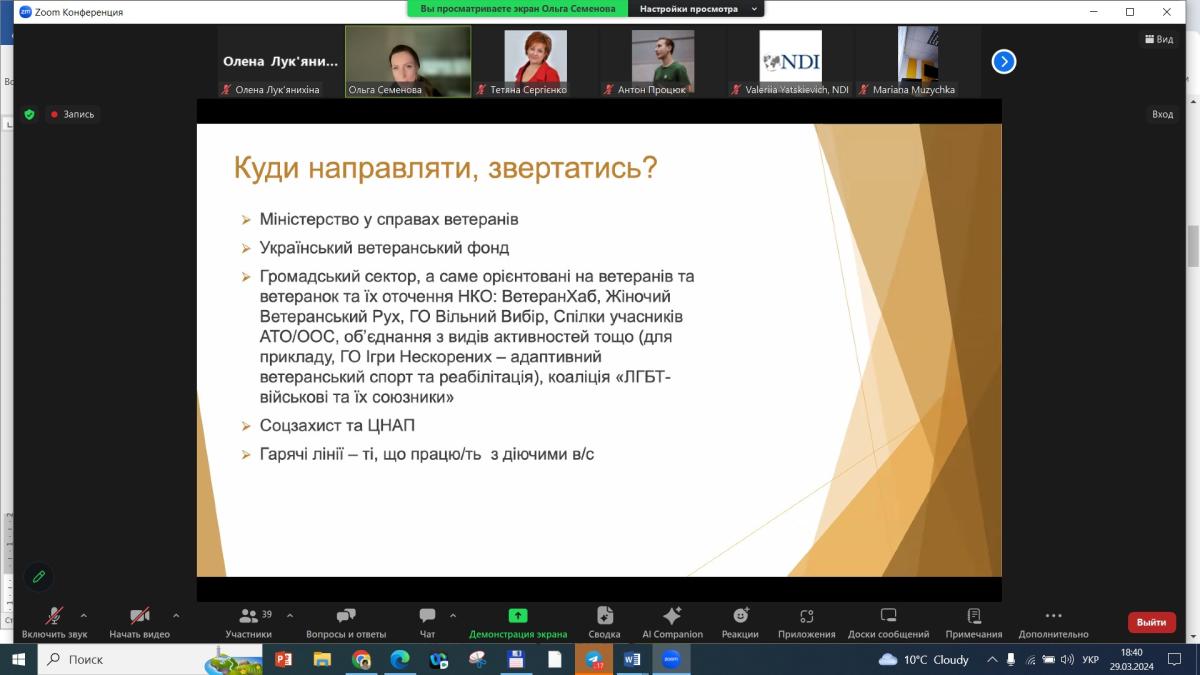Image resolution: width=1200 pixels, height=675 pixels.
Task: Click the green pencil annotation icon
Action: click(x=38, y=576)
